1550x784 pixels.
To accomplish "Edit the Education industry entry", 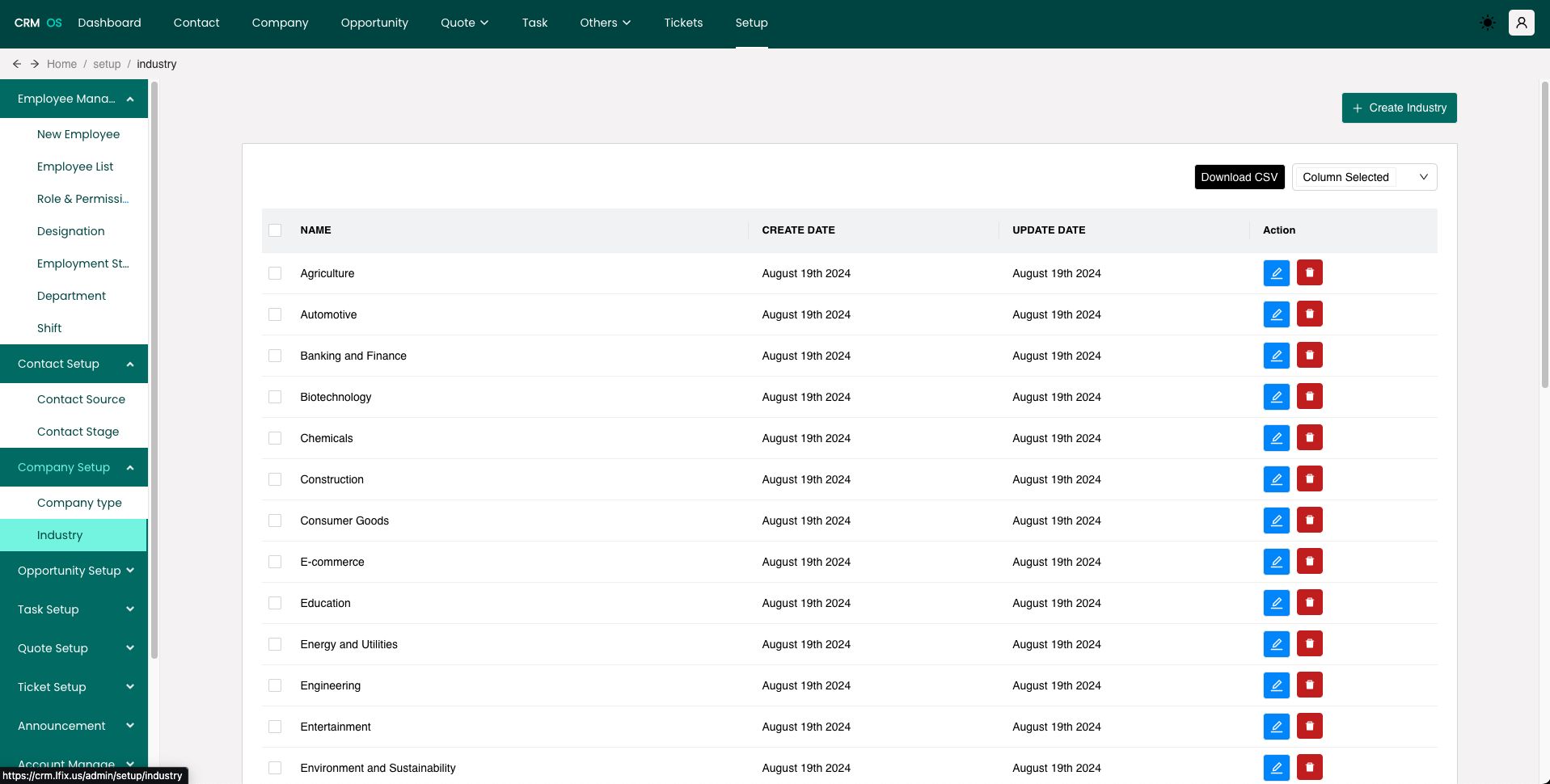I will pyautogui.click(x=1276, y=603).
